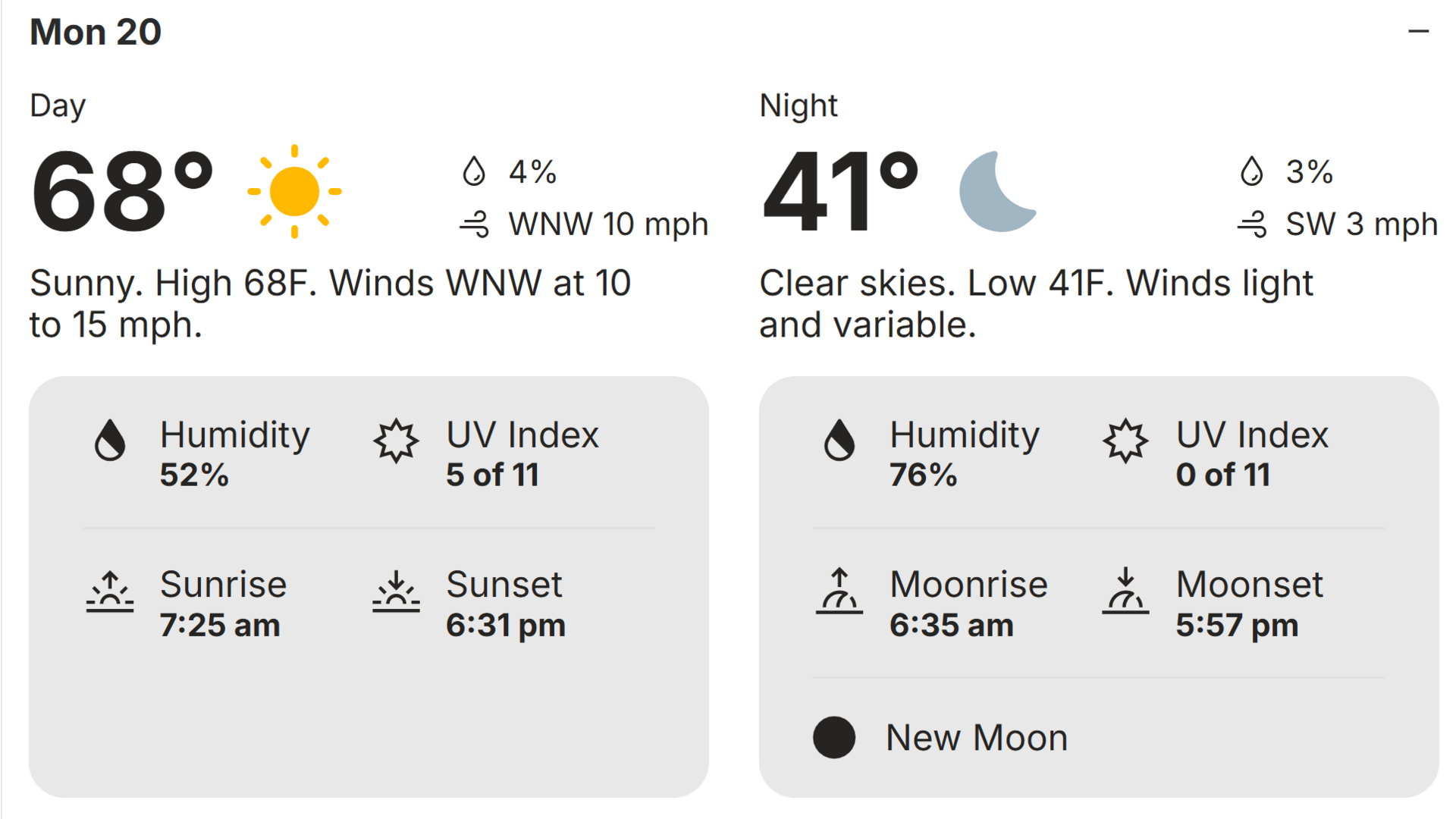Click the 68° daytime high temperature
The height and width of the screenshot is (819, 1456).
[x=121, y=192]
